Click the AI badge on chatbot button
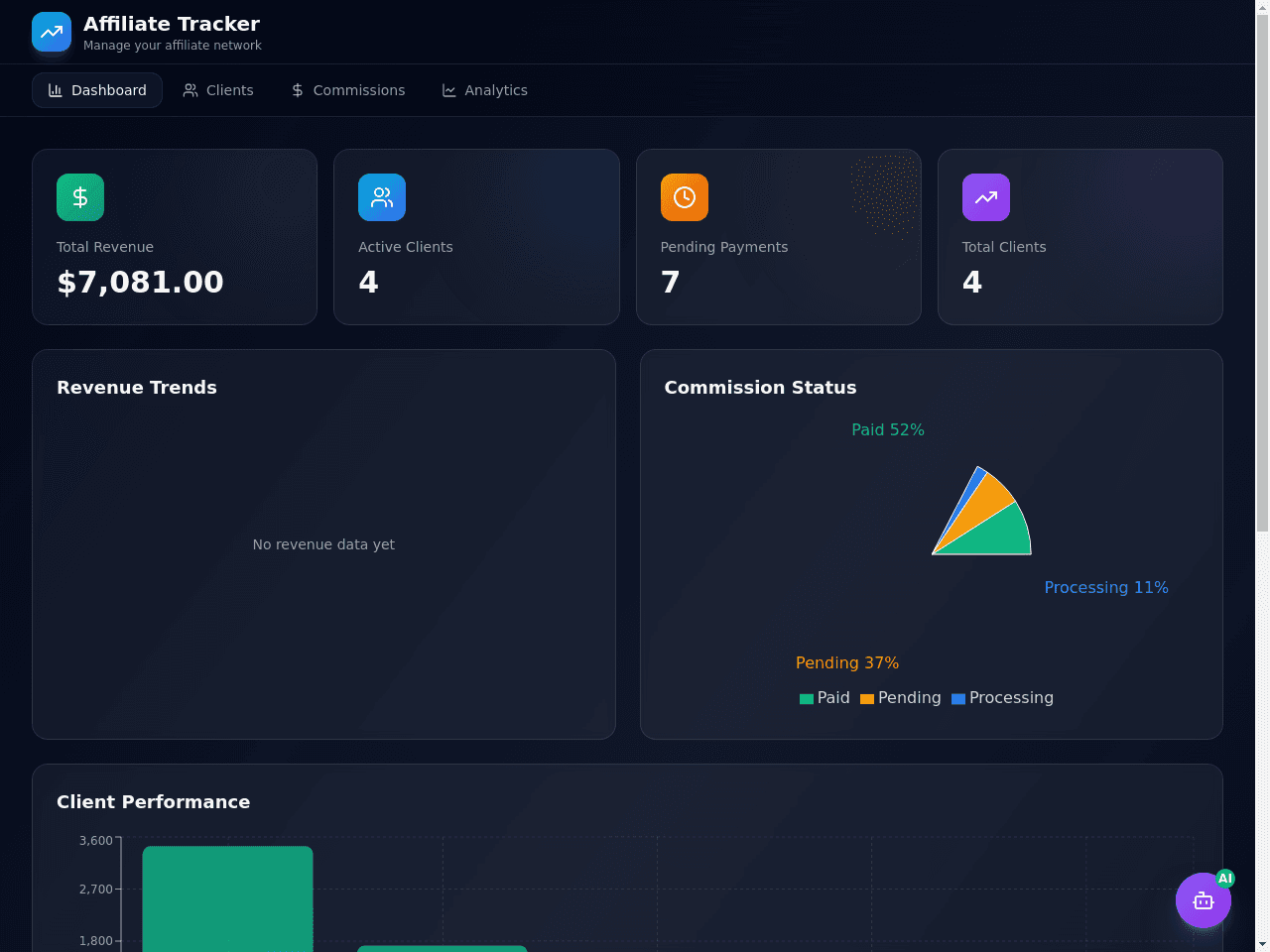Image resolution: width=1270 pixels, height=952 pixels. tap(1225, 879)
